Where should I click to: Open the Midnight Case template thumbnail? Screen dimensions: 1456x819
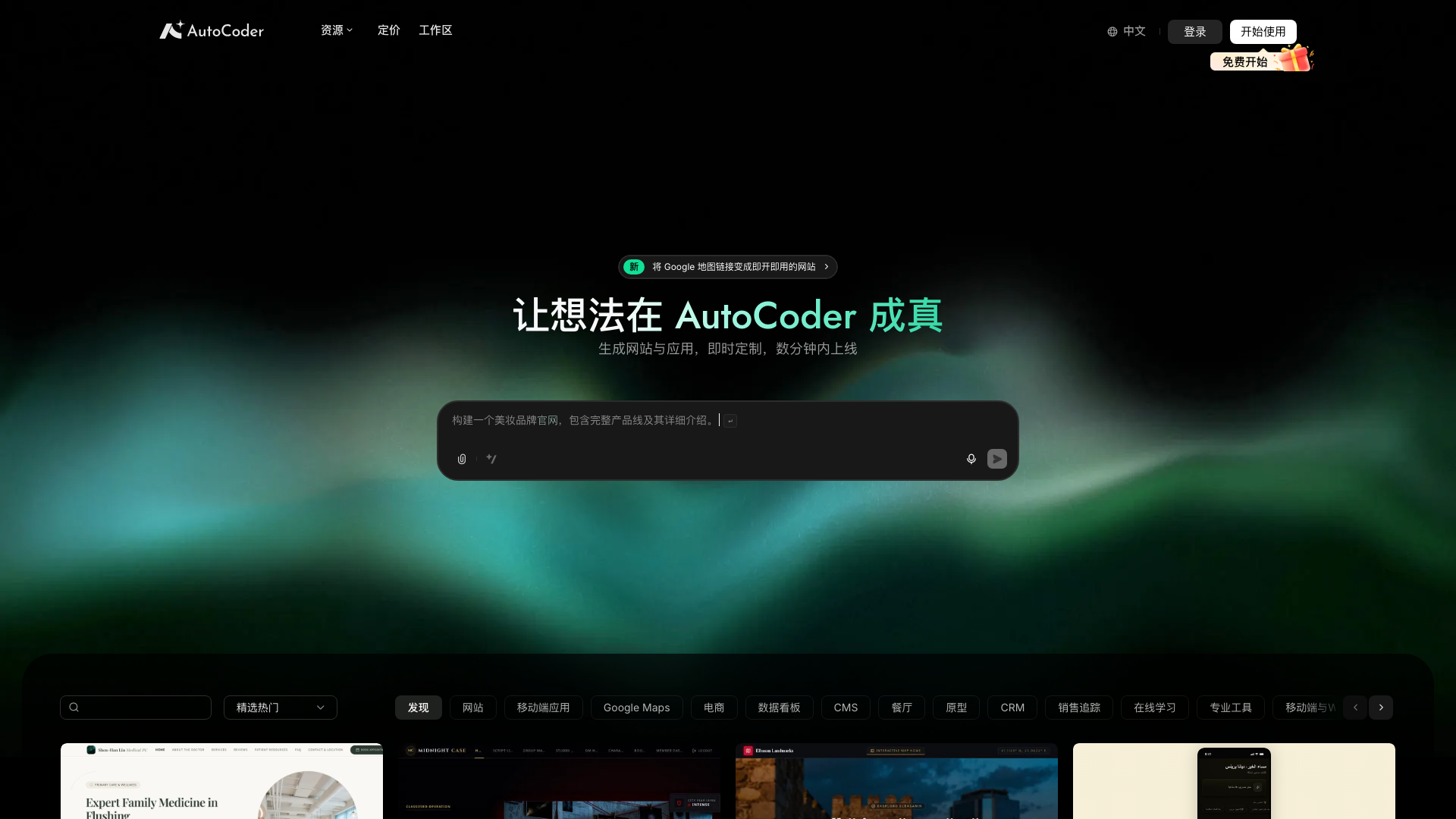click(x=559, y=781)
